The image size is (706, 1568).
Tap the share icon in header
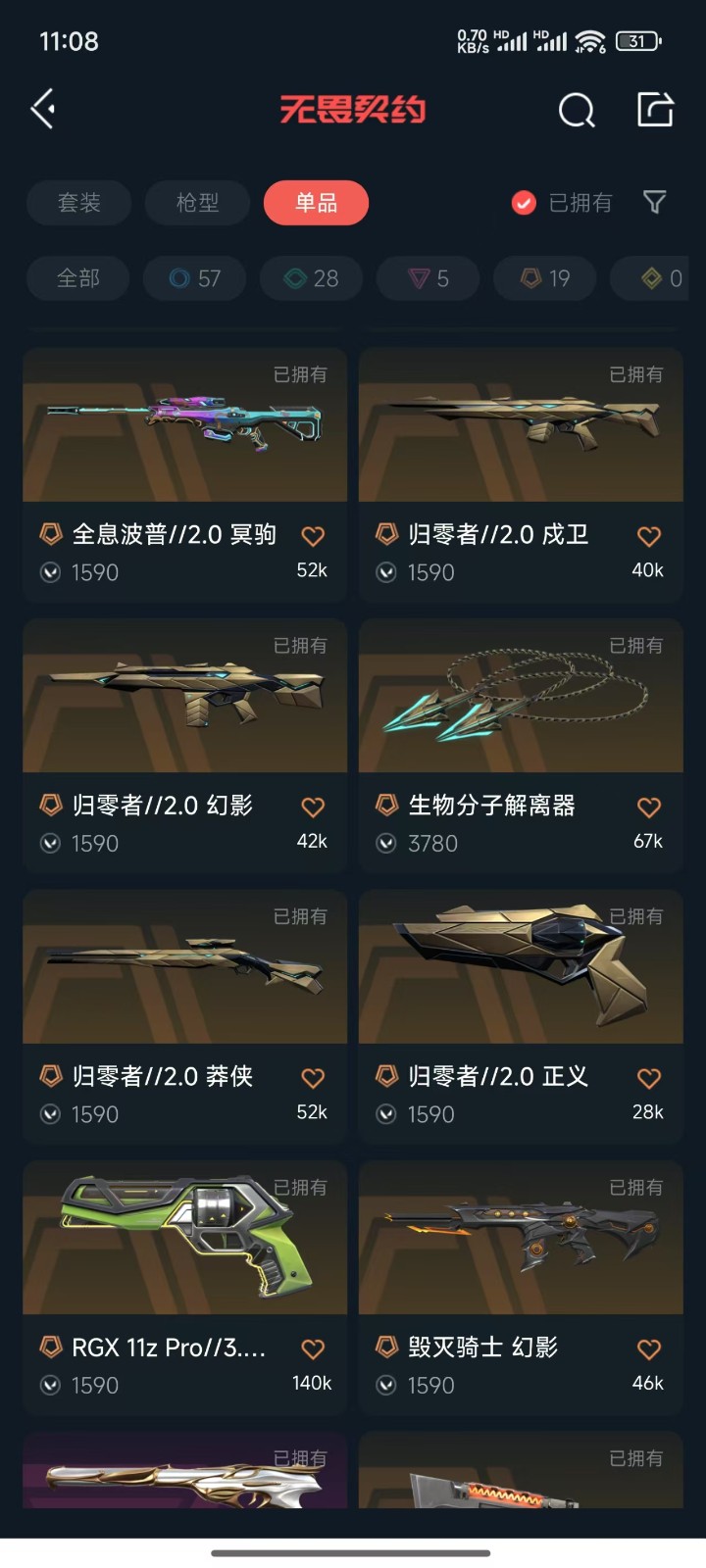point(655,109)
